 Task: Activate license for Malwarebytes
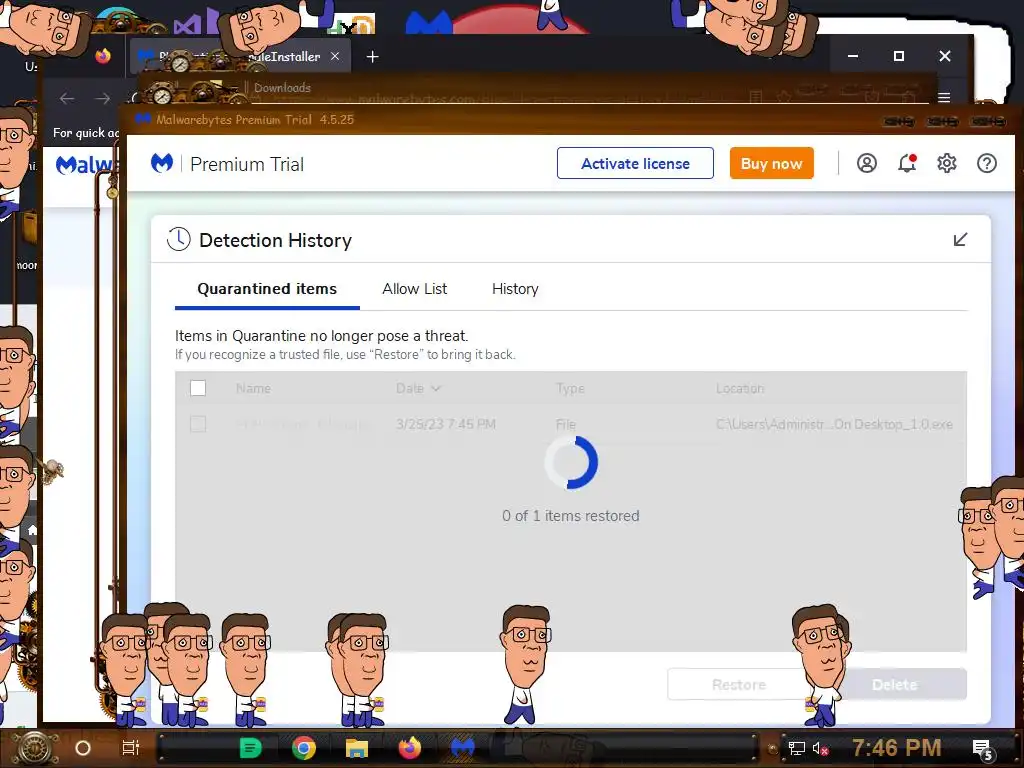click(635, 163)
